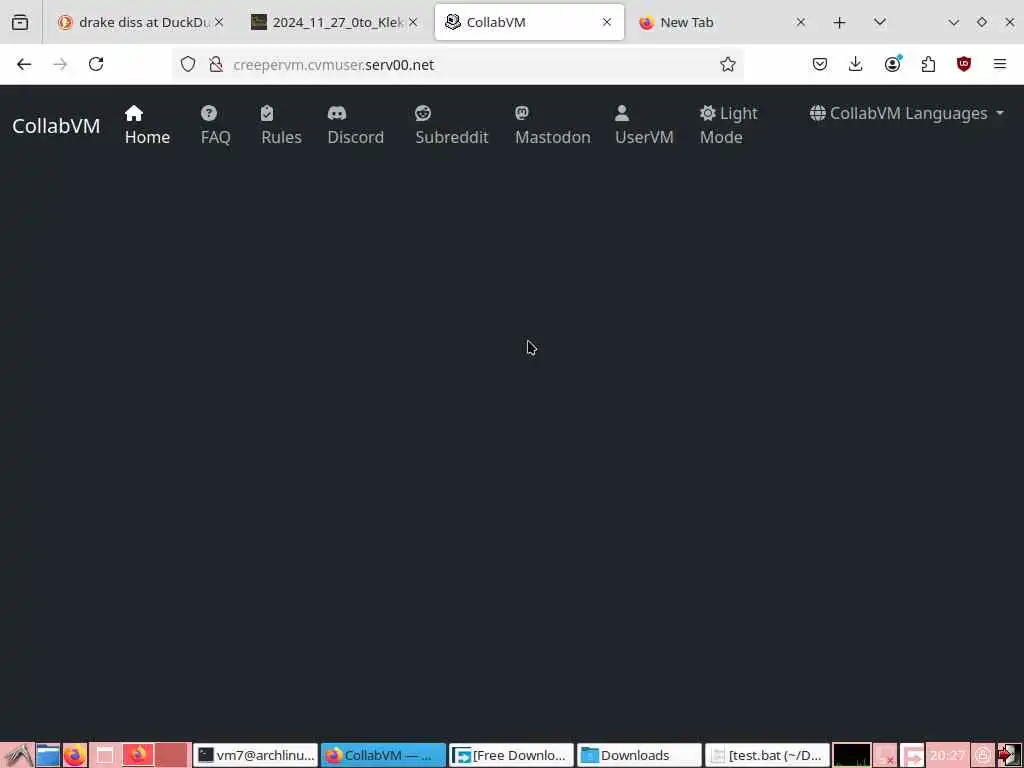This screenshot has width=1024, height=768.
Task: Click the Discord logo icon
Action: (337, 114)
